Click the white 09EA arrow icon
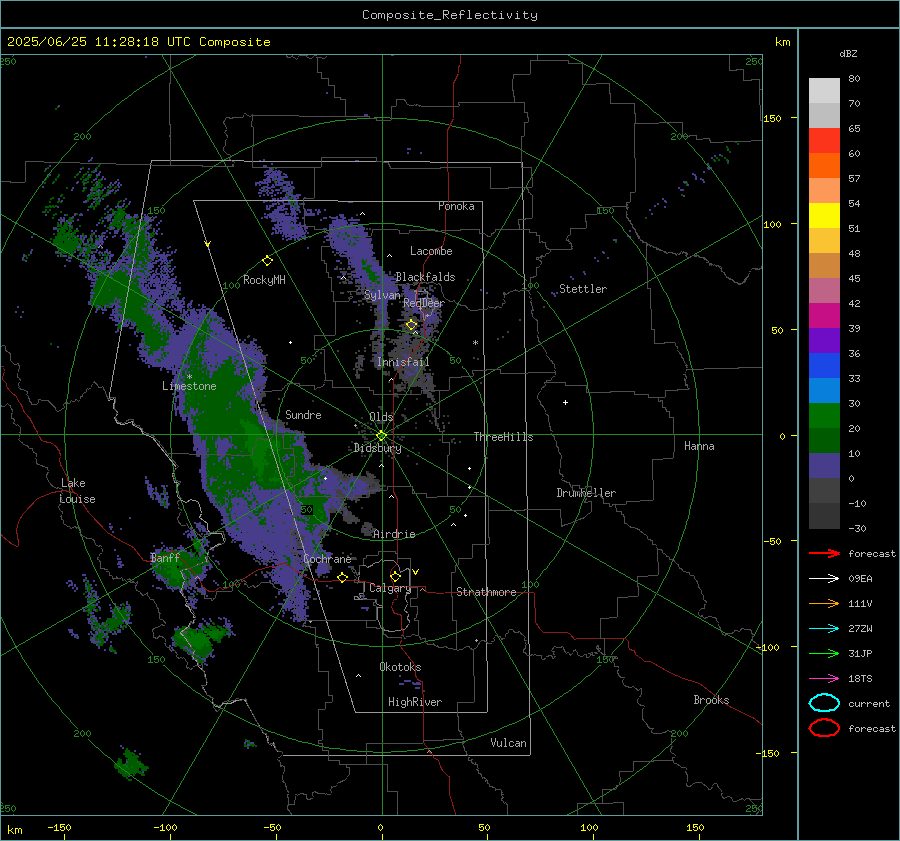 (824, 579)
